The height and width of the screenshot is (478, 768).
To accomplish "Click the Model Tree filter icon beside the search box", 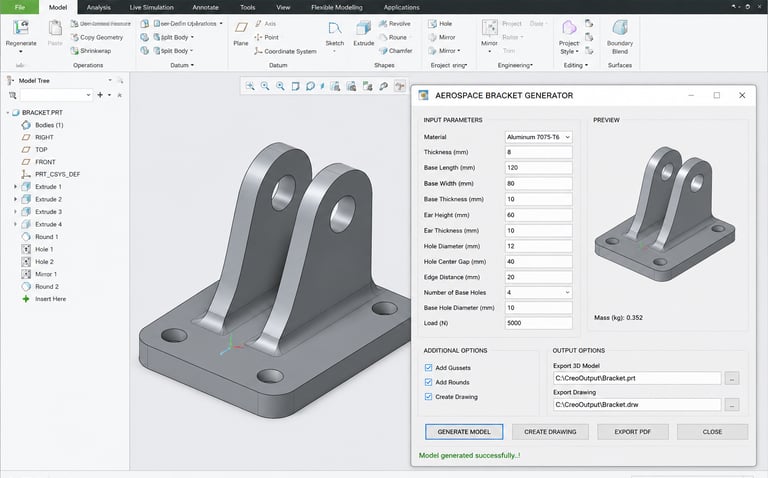I will click(12, 95).
